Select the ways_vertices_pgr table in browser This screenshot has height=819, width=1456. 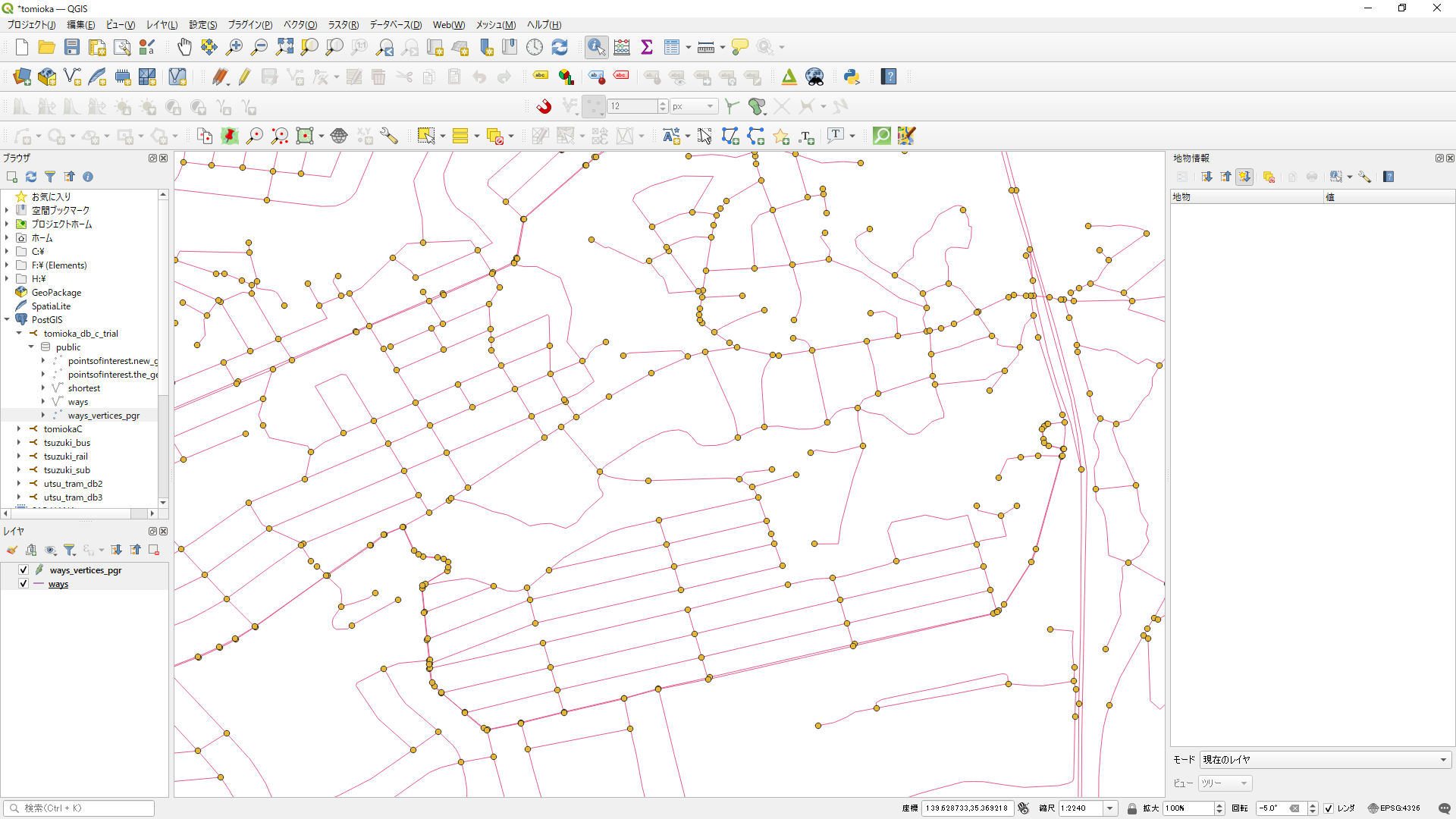click(x=103, y=416)
